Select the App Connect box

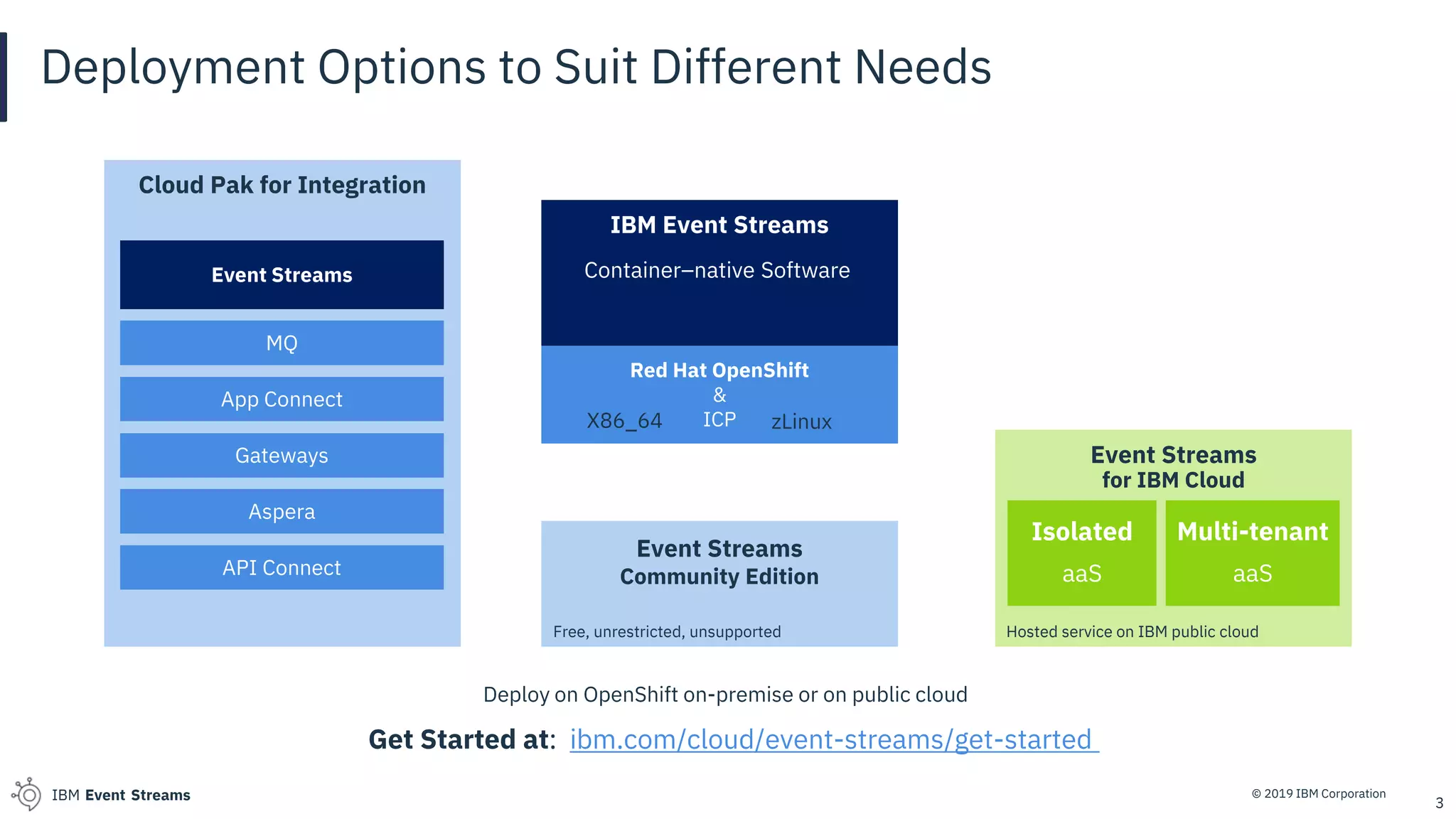point(282,400)
